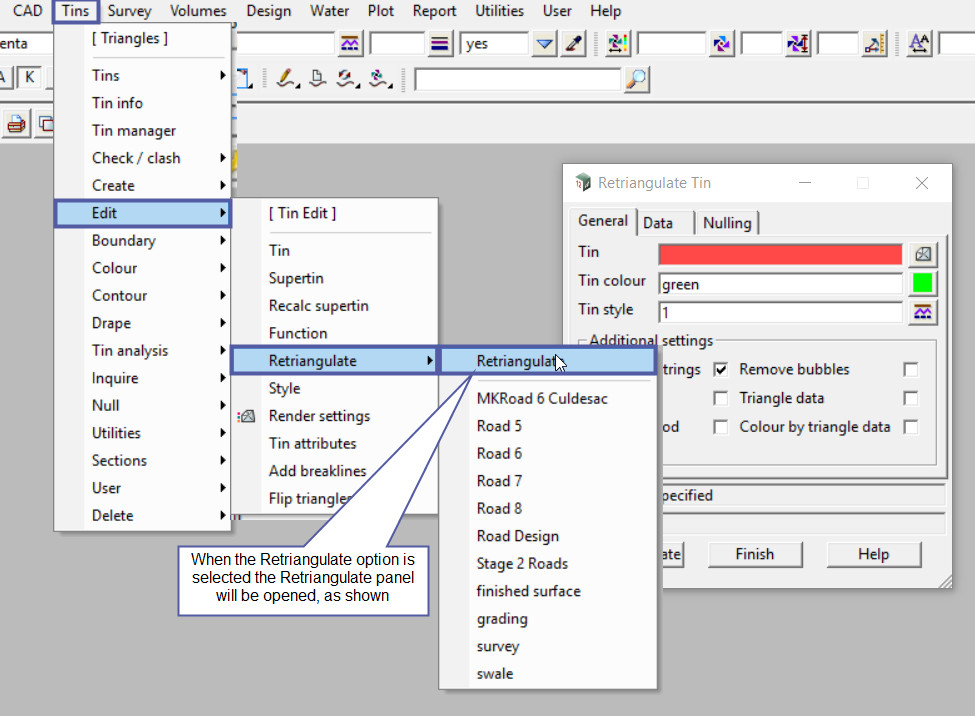The image size is (975, 716).
Task: Click the magnifier search icon in toolbar
Action: tap(636, 79)
